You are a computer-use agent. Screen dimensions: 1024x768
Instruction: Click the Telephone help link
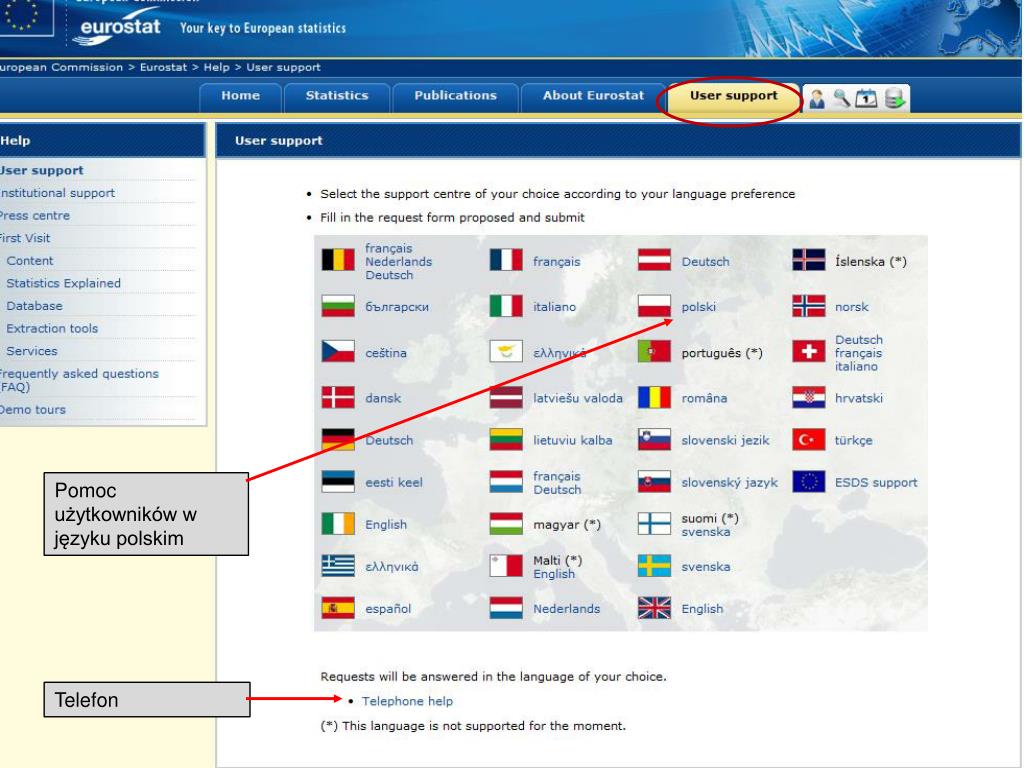tap(408, 701)
